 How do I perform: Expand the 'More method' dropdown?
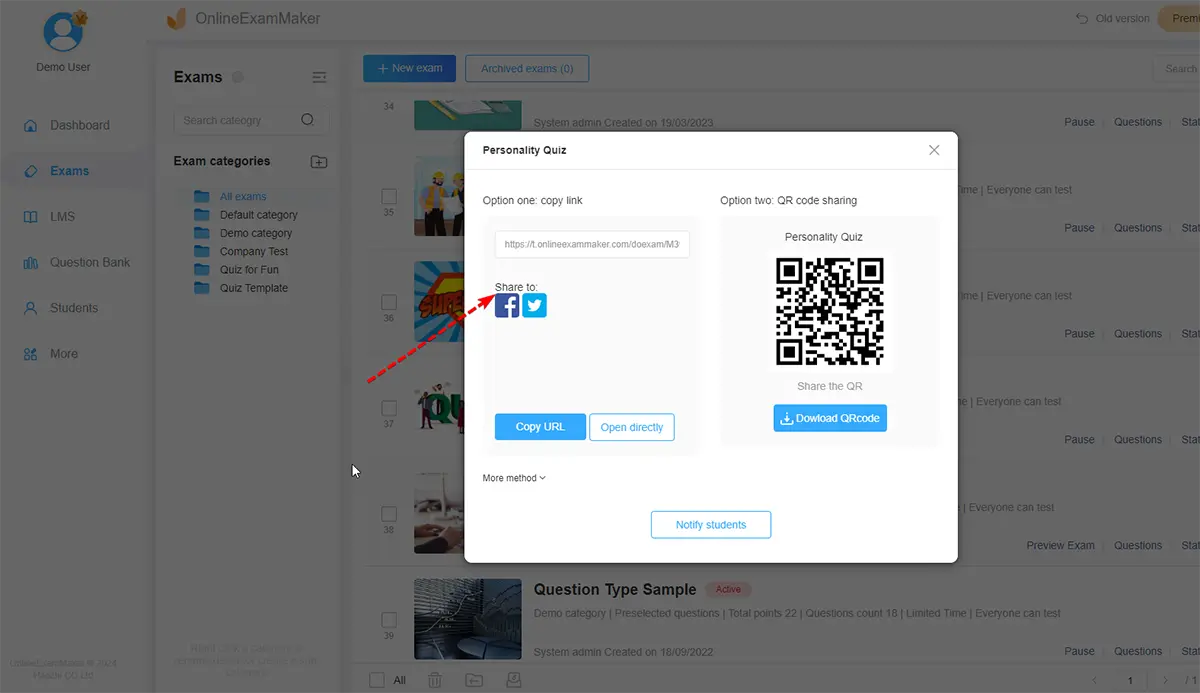pyautogui.click(x=514, y=478)
